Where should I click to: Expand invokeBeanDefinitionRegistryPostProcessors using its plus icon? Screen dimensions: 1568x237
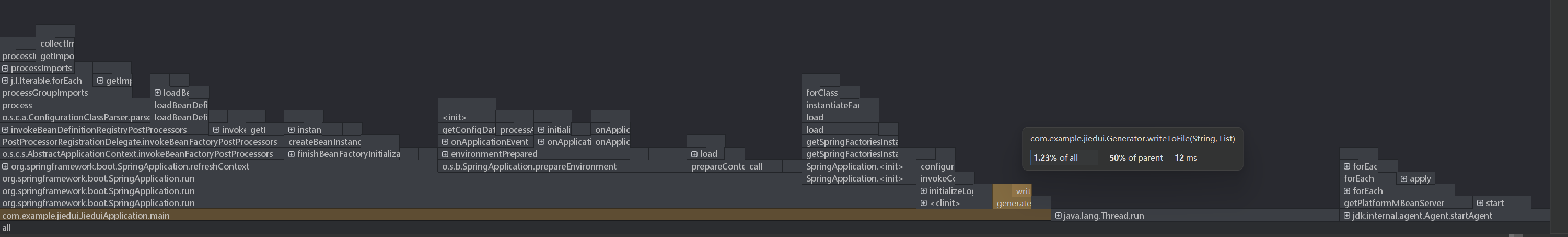coord(5,130)
